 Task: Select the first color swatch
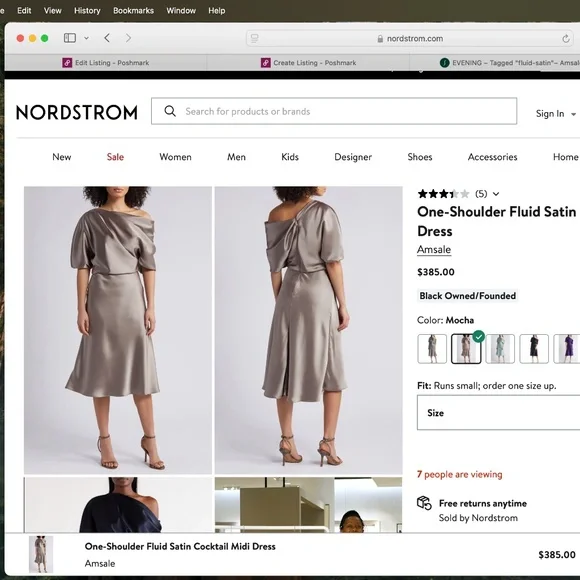pyautogui.click(x=432, y=349)
